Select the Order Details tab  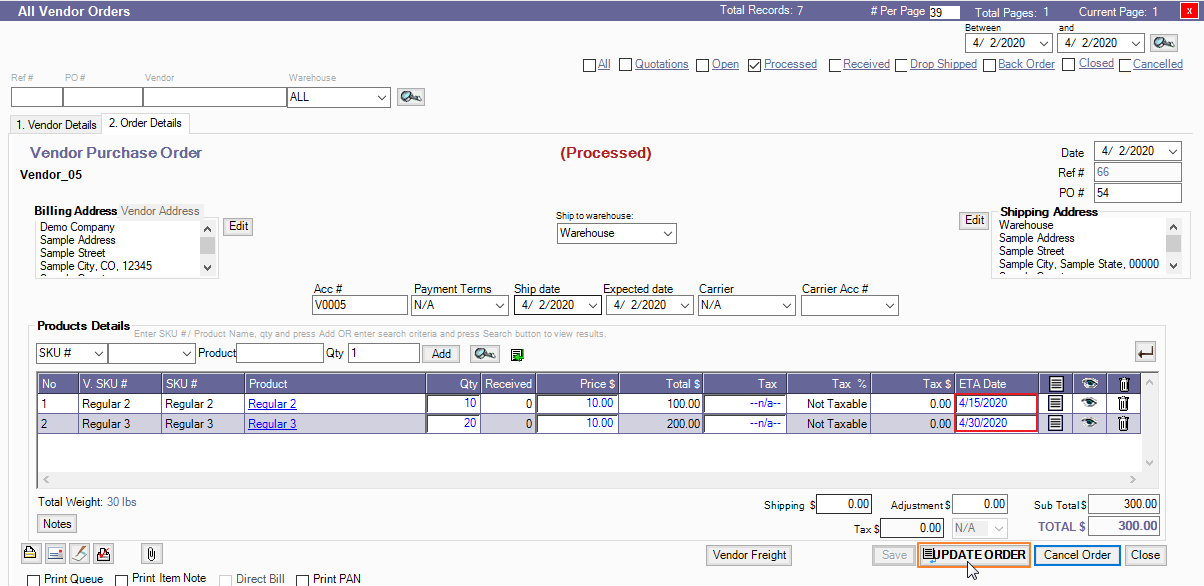146,124
